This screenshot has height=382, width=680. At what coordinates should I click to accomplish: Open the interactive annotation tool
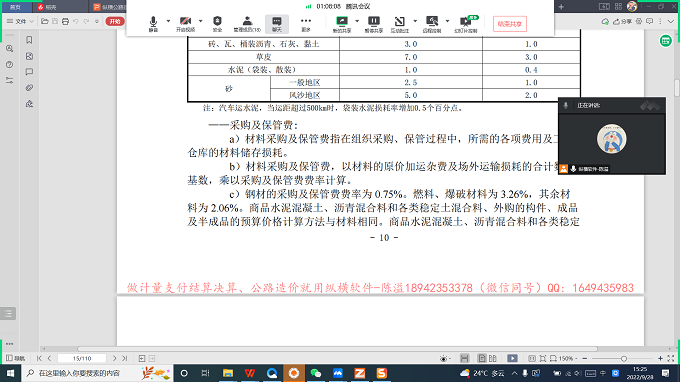point(399,24)
